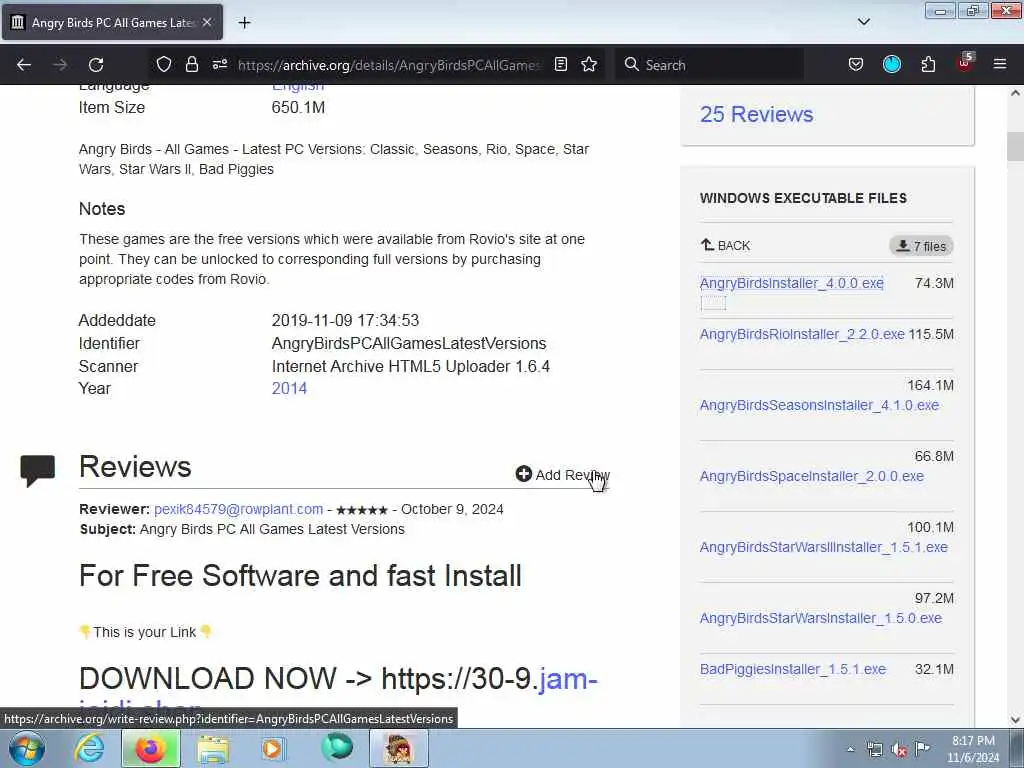Download AngryBirdsSpaceInstaller_2.0.0.exe

click(812, 476)
